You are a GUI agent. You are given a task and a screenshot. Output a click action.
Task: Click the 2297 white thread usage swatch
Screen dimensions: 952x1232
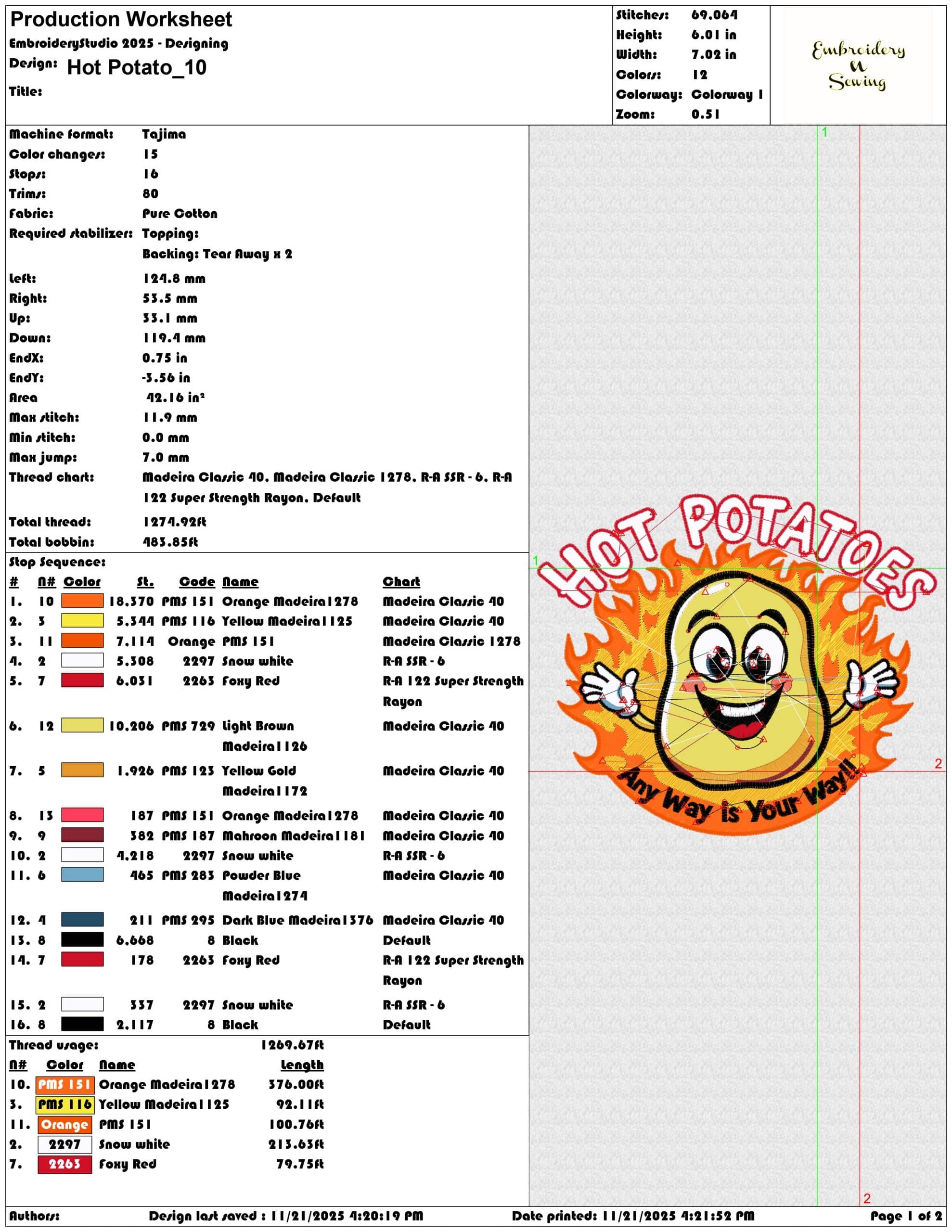(65, 1144)
